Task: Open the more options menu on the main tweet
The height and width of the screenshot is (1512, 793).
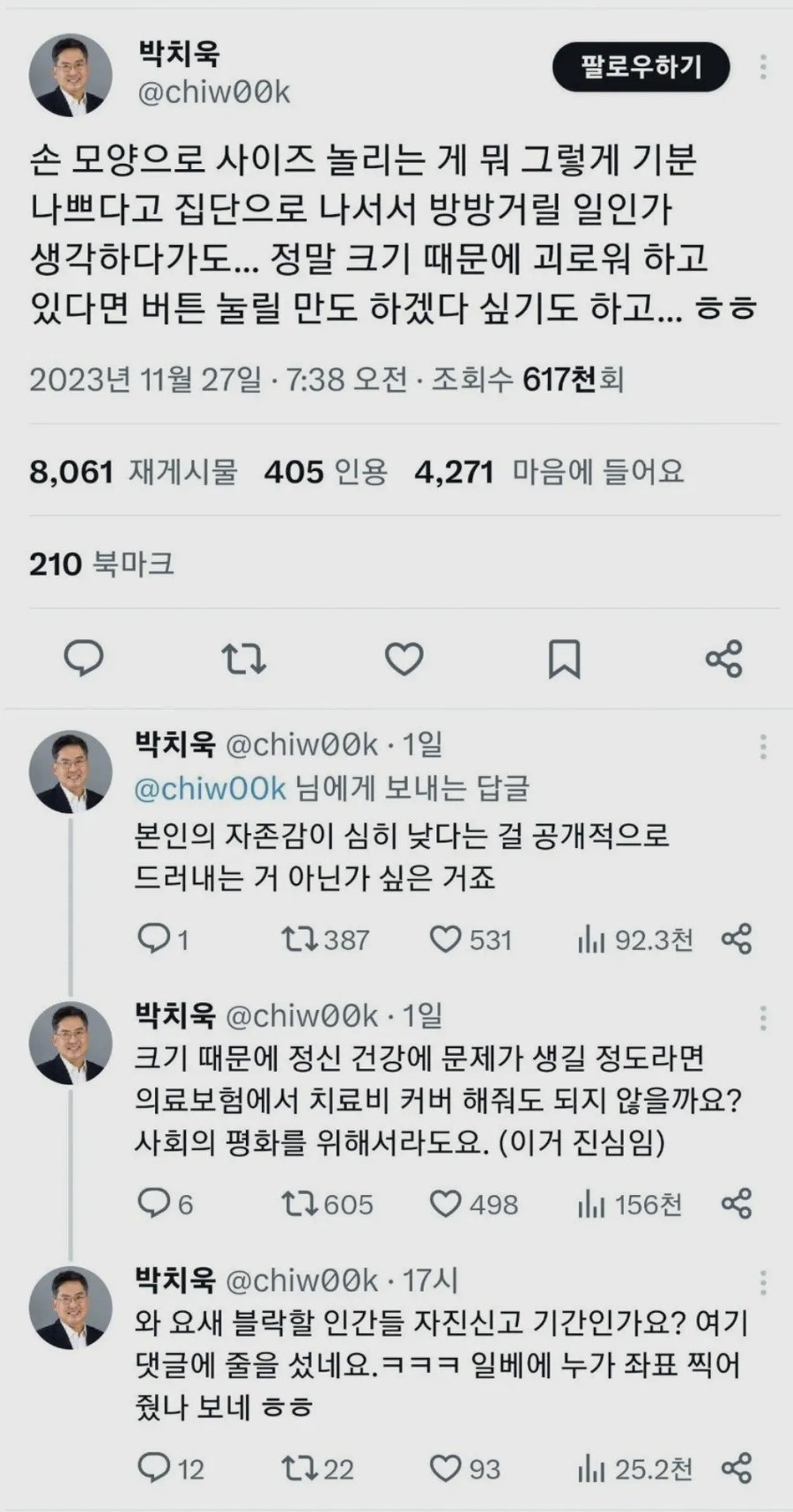Action: 760,66
